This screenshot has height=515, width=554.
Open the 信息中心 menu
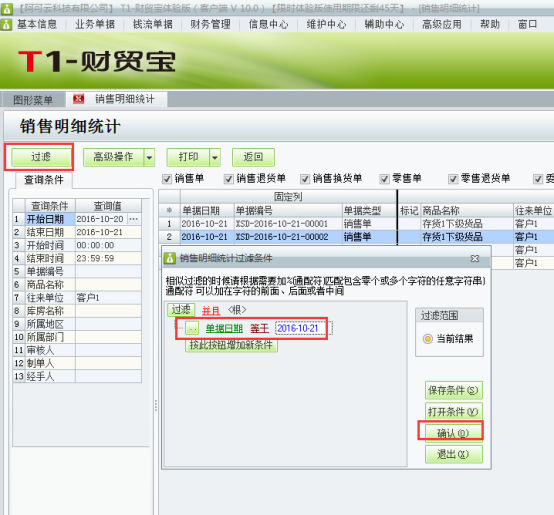coord(269,24)
